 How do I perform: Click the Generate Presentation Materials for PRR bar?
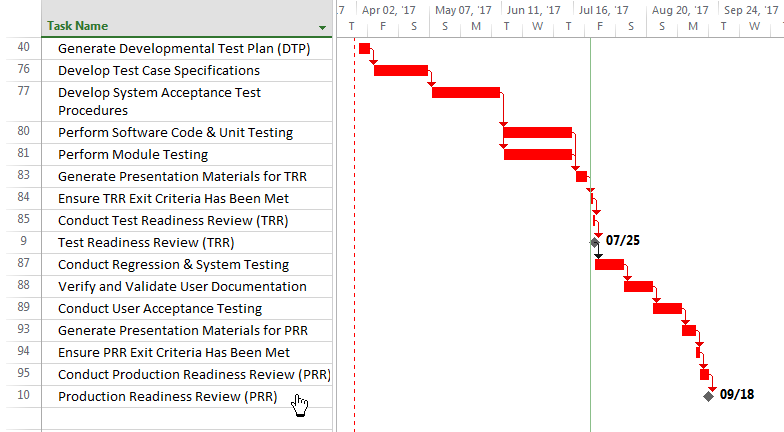click(x=689, y=330)
